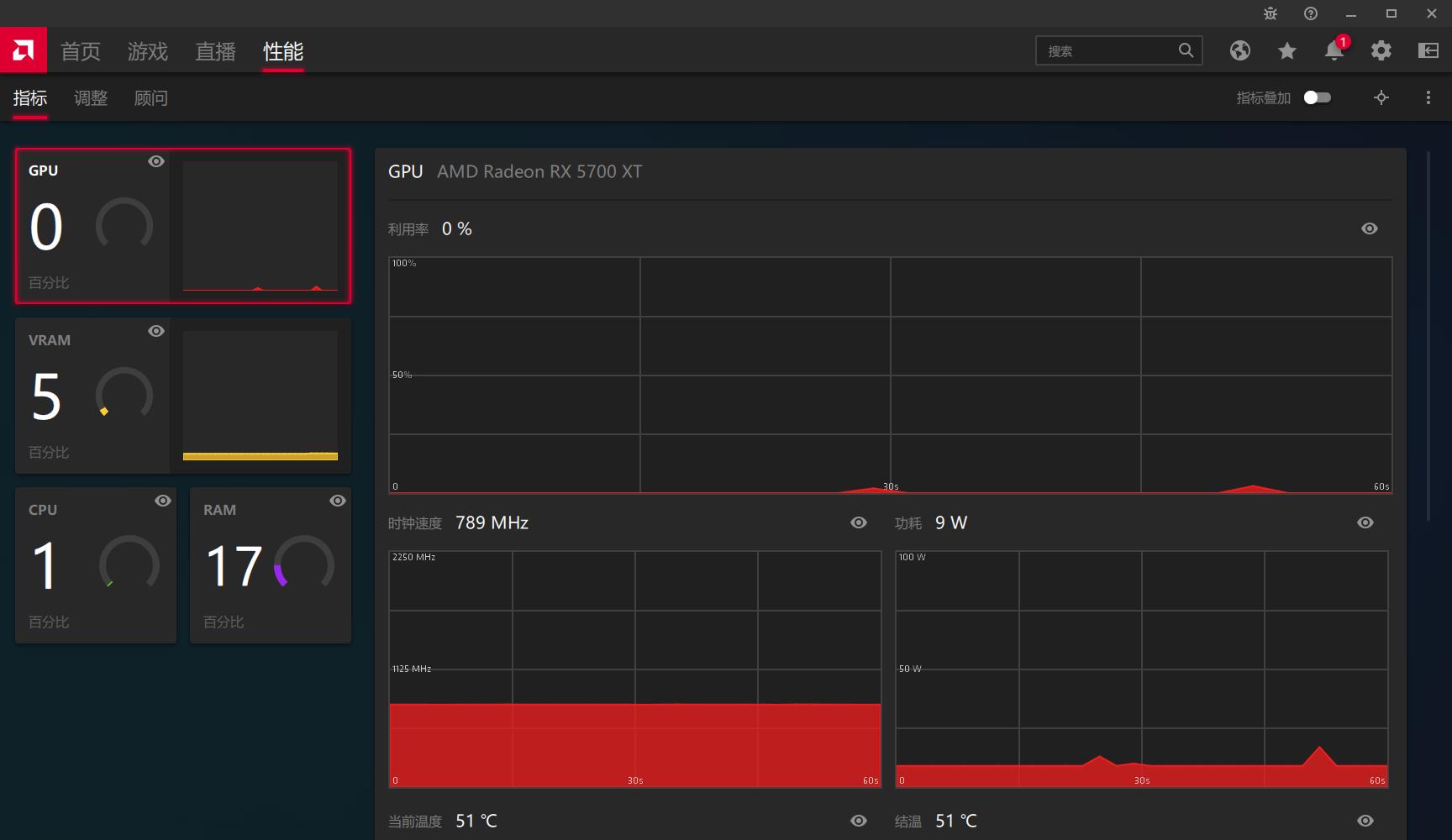Click inside the 搜索 search field

click(1109, 50)
